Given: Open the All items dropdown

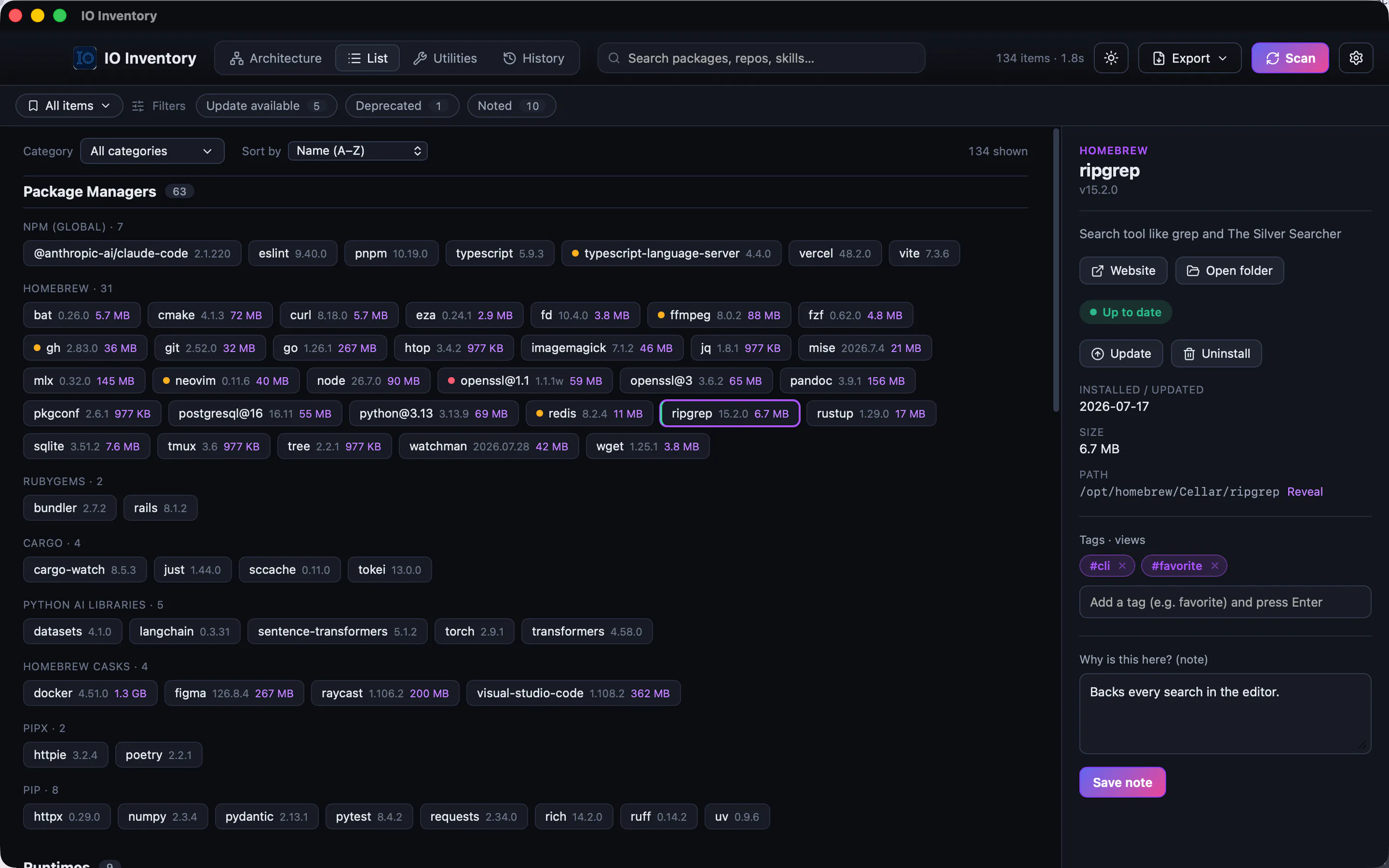Looking at the screenshot, I should click(x=69, y=106).
